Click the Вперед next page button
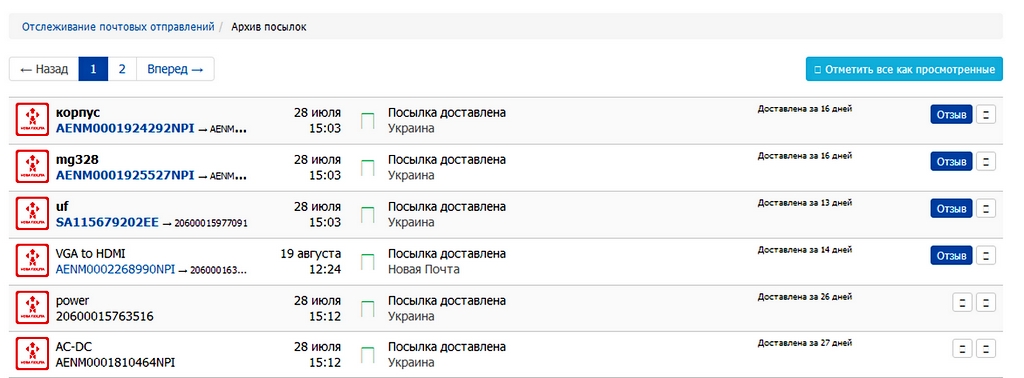 point(175,69)
